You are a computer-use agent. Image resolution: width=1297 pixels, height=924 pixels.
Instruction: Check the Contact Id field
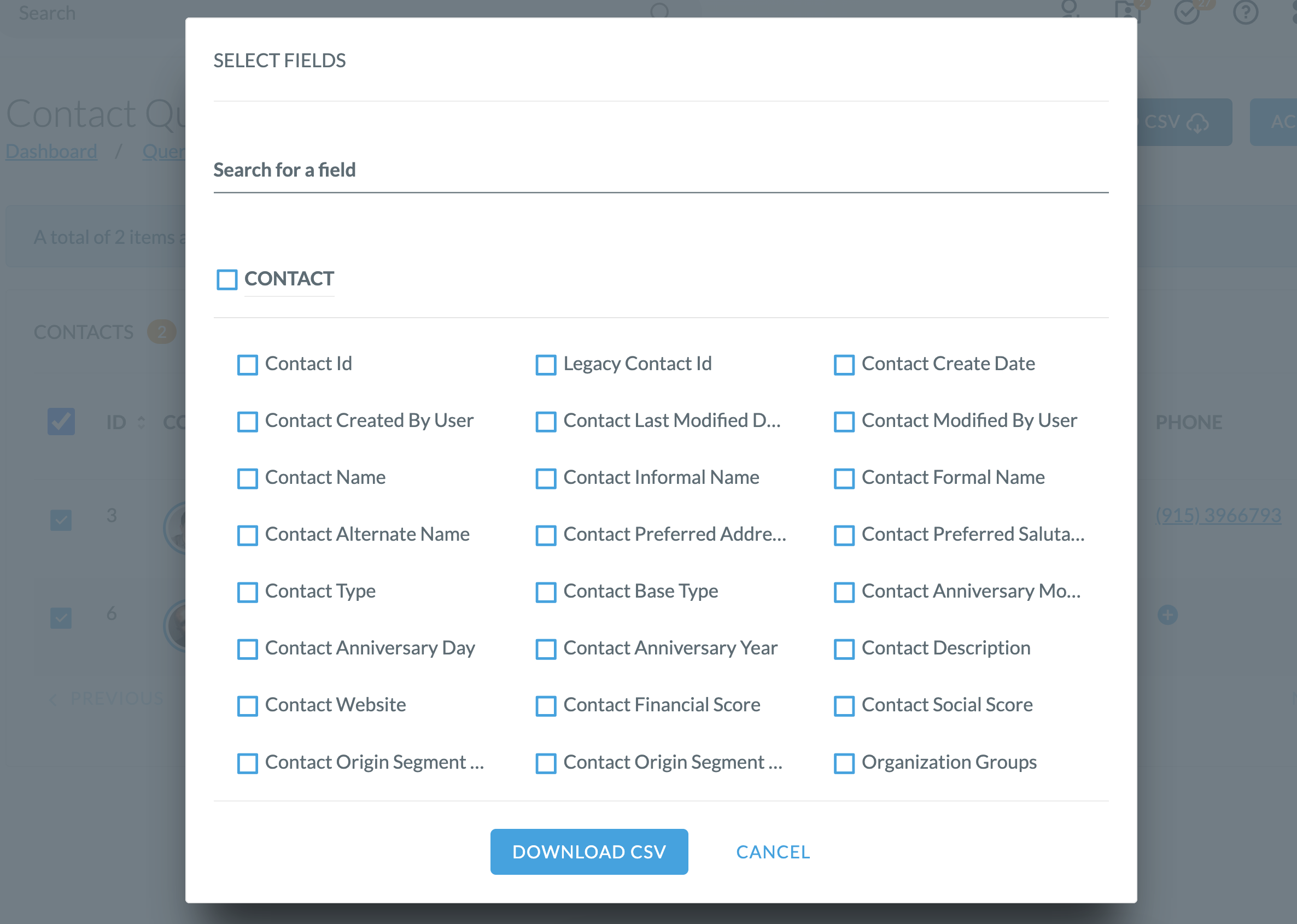coord(248,365)
